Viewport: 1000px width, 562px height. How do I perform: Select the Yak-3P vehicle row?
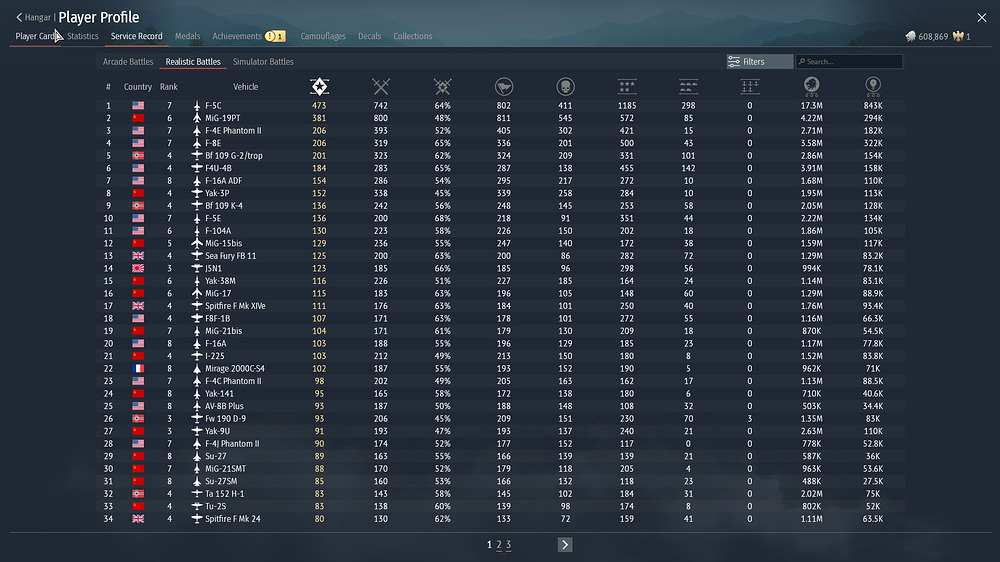coord(500,193)
